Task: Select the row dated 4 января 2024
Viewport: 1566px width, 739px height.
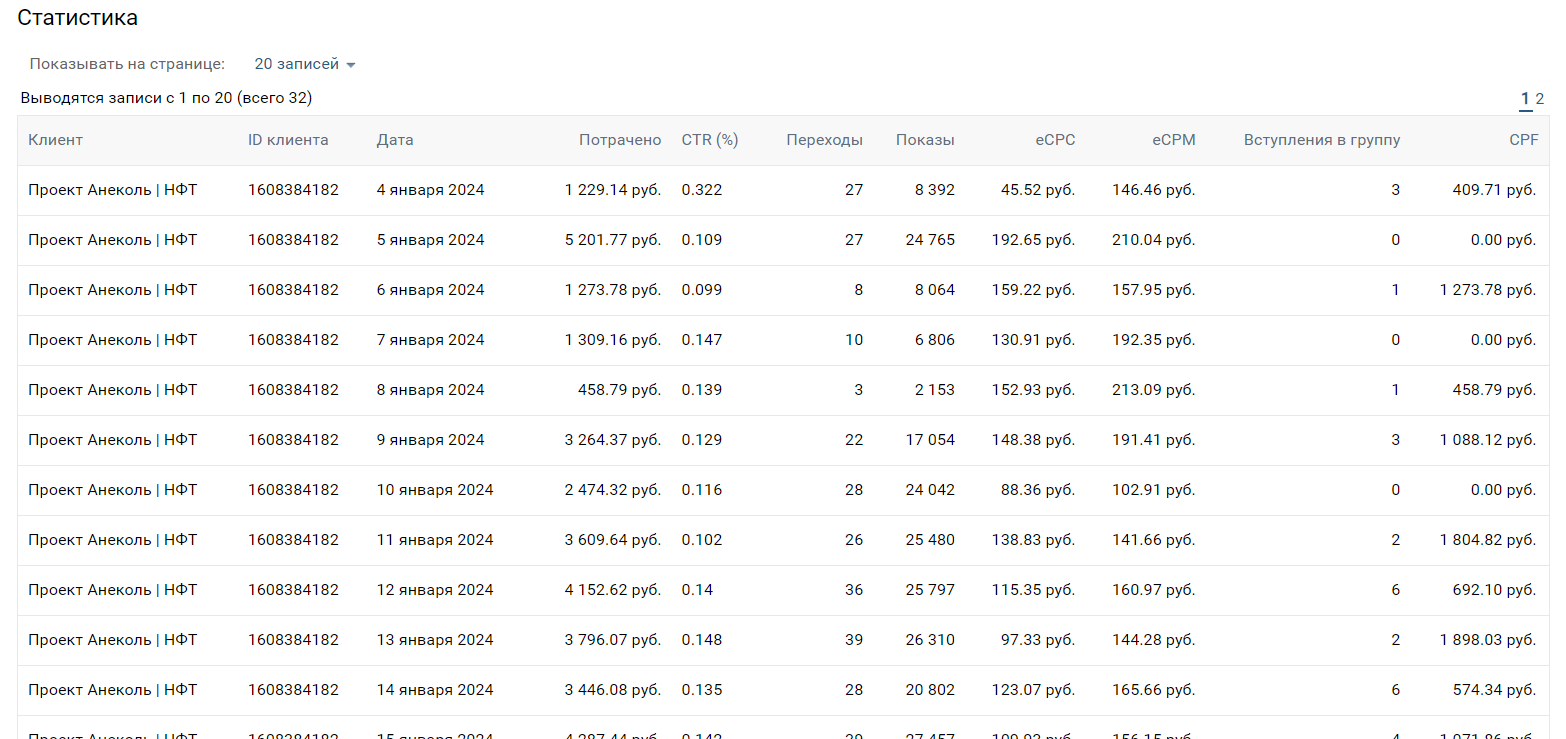Action: point(430,190)
